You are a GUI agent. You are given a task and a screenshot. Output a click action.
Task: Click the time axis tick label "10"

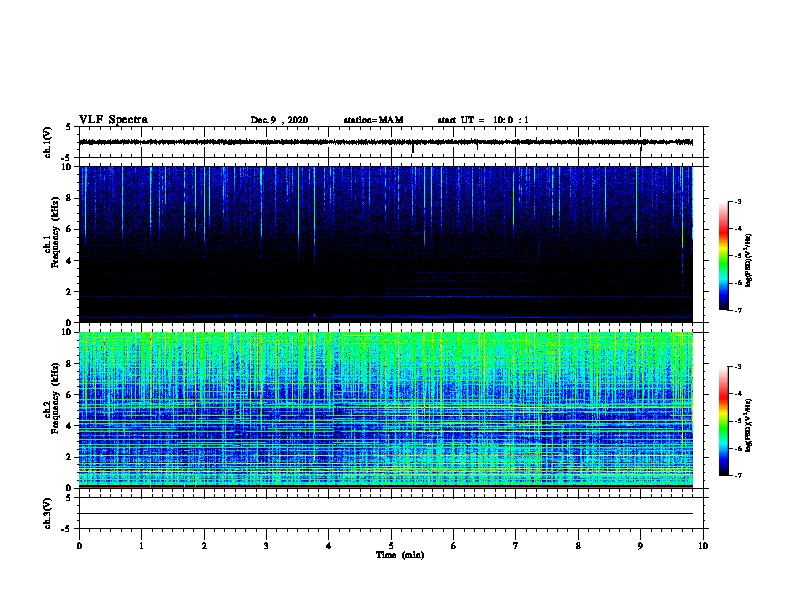click(x=703, y=546)
